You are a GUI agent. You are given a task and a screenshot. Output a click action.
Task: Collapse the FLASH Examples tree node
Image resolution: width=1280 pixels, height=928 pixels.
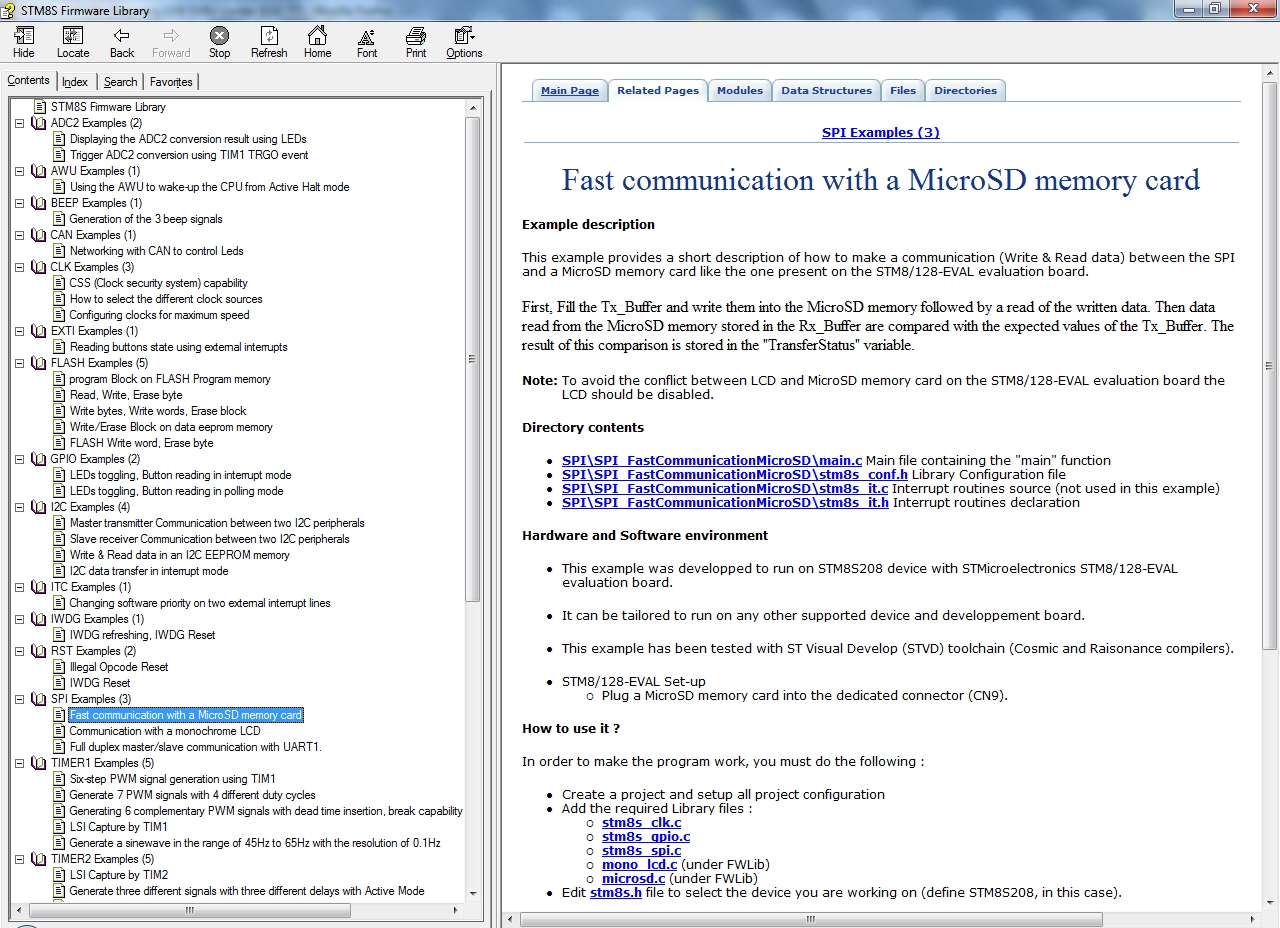click(19, 363)
